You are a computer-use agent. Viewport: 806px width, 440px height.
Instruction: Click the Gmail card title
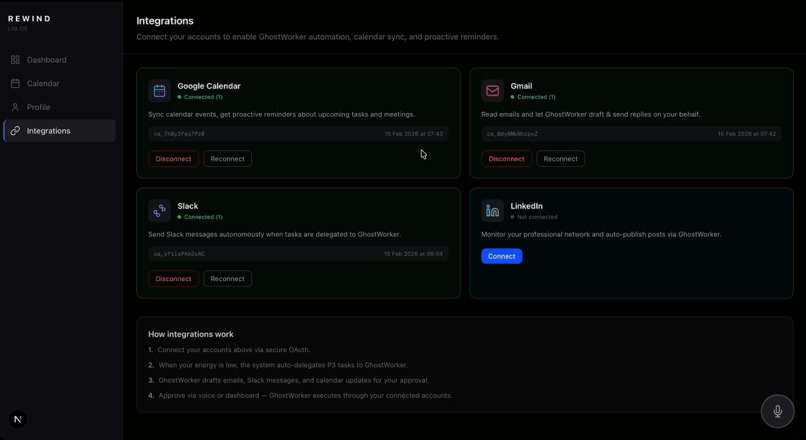pos(521,86)
